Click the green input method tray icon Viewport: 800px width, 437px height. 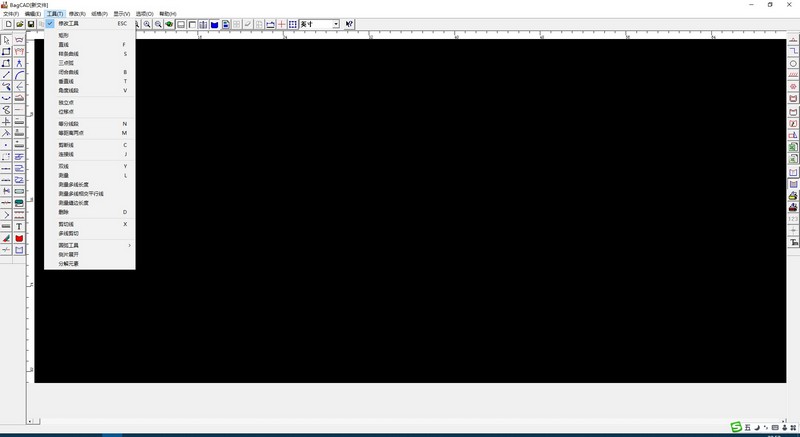pos(735,428)
